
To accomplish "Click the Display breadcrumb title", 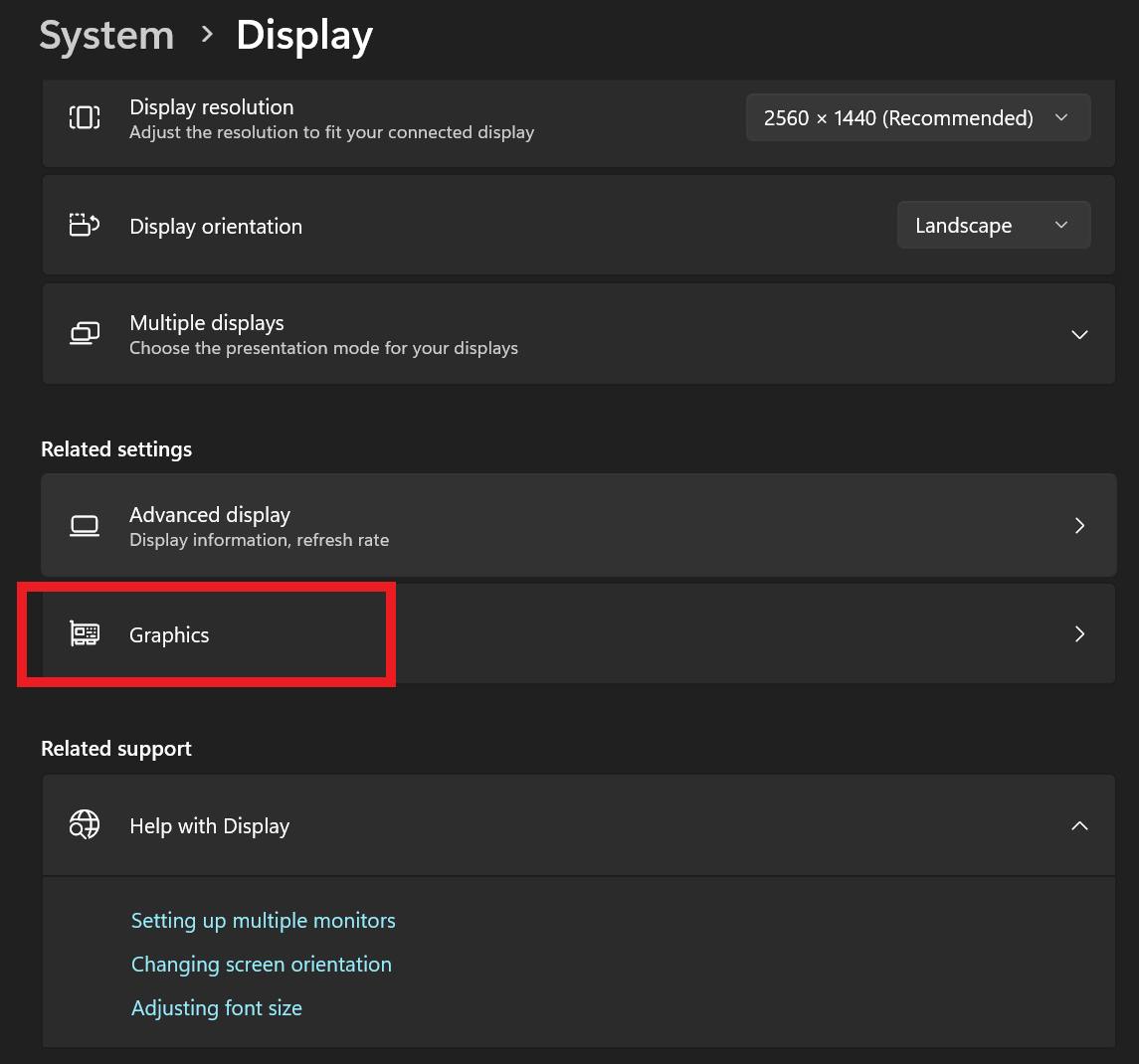I will coord(304,36).
